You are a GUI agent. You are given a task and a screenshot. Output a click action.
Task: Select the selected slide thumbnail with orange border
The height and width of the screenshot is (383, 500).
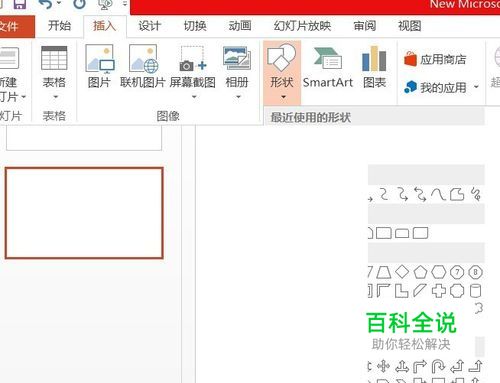coord(84,213)
